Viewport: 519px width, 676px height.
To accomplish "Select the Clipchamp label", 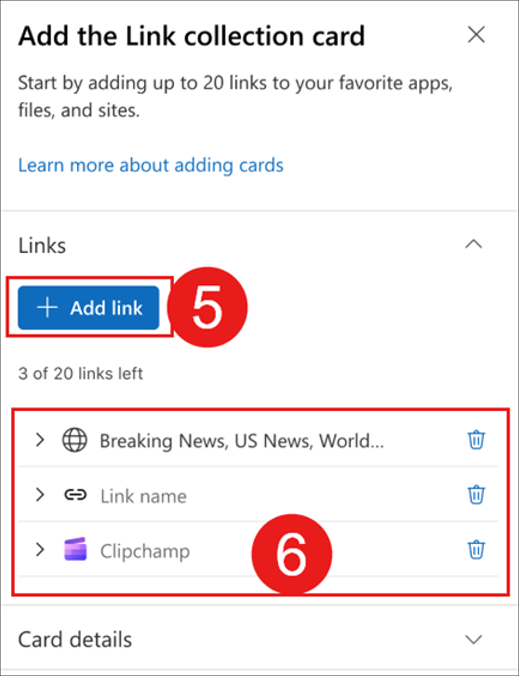I will point(145,552).
